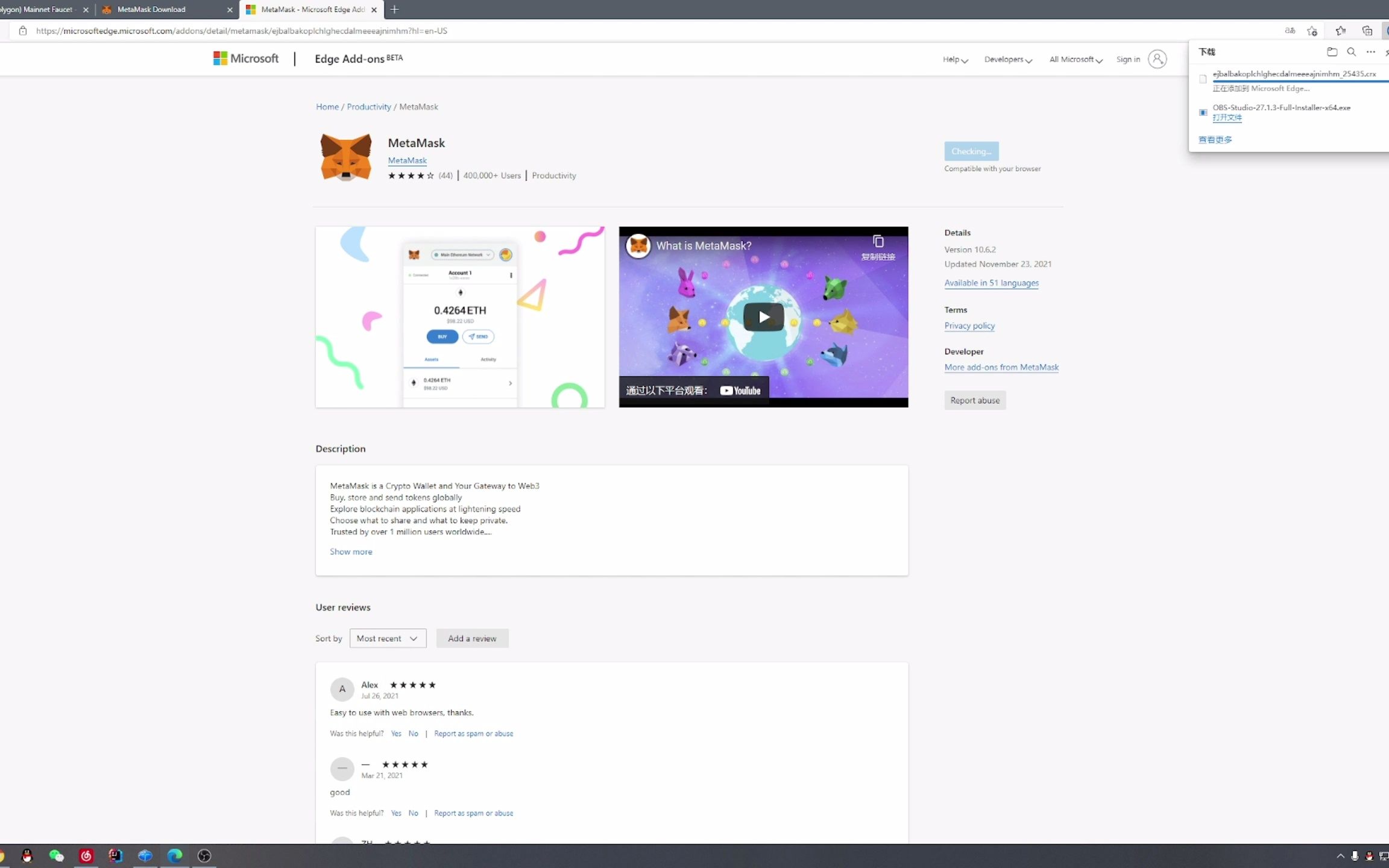The height and width of the screenshot is (868, 1389).
Task: Open NetEase Cloud Music red icon in the taskbar
Action: 86,855
